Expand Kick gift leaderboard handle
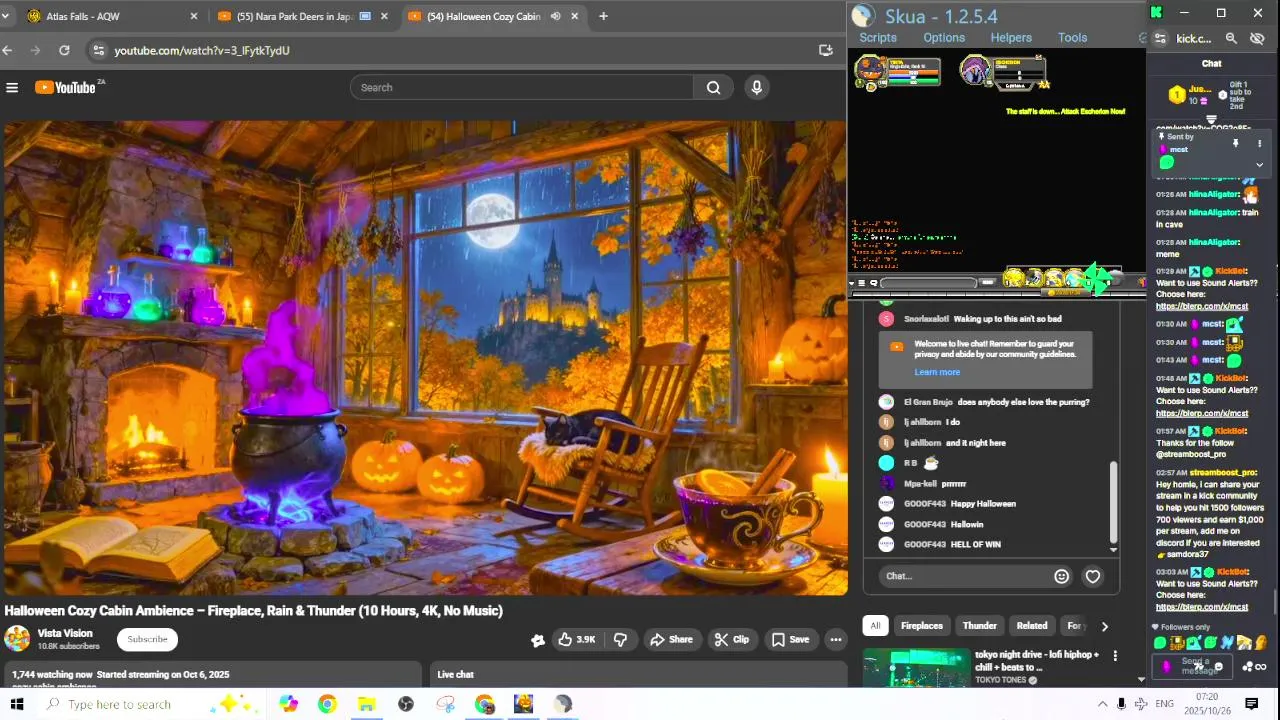 [x=1211, y=120]
